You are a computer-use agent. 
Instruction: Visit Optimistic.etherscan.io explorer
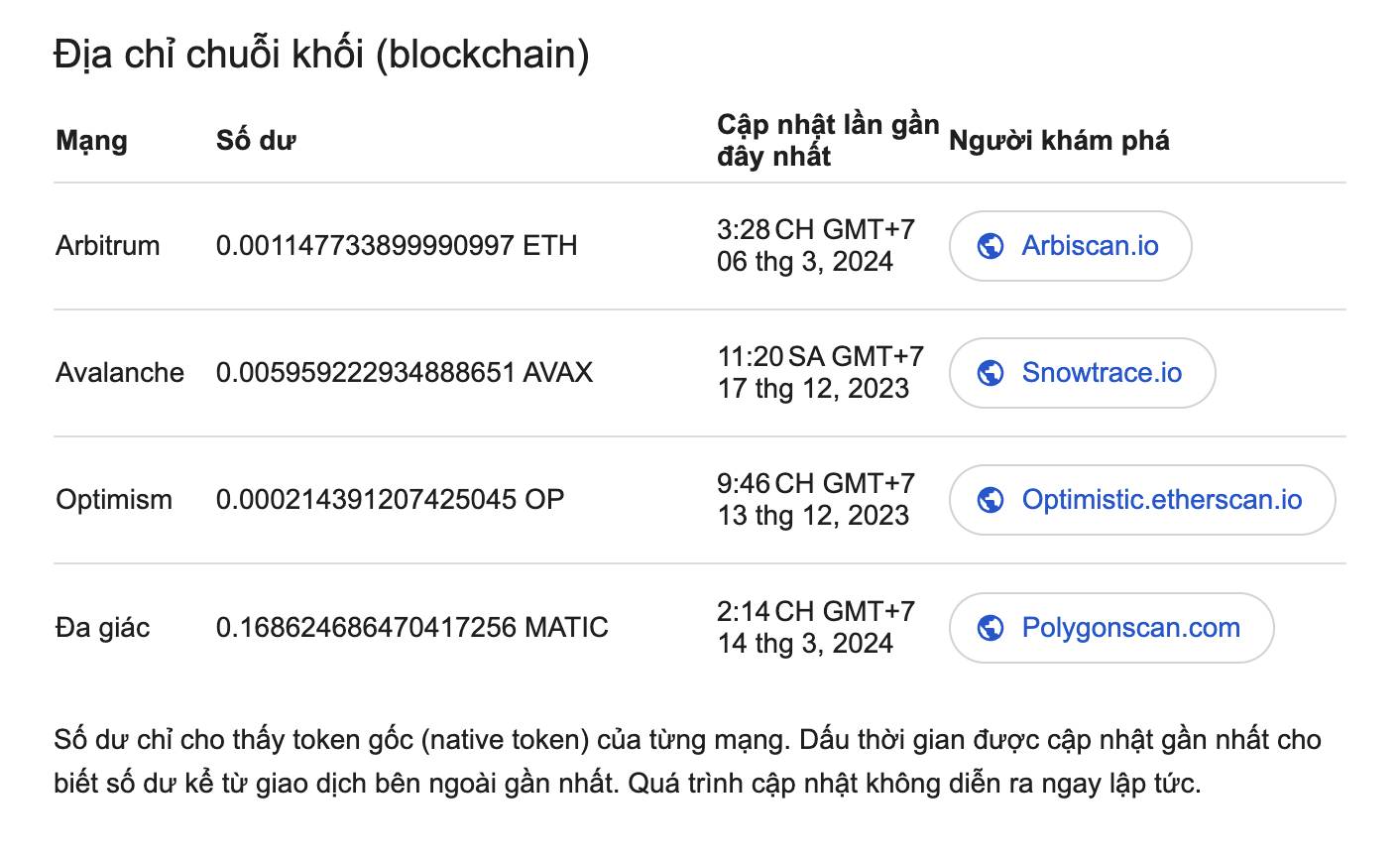(x=1142, y=500)
